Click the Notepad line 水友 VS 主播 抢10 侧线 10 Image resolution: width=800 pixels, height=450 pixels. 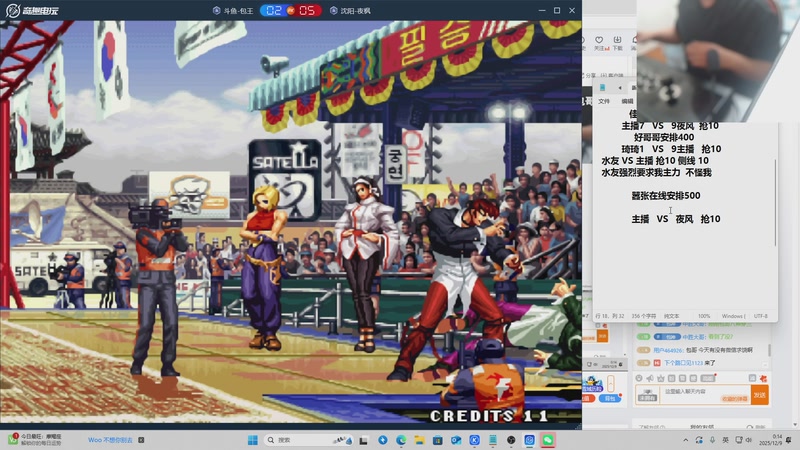click(655, 161)
